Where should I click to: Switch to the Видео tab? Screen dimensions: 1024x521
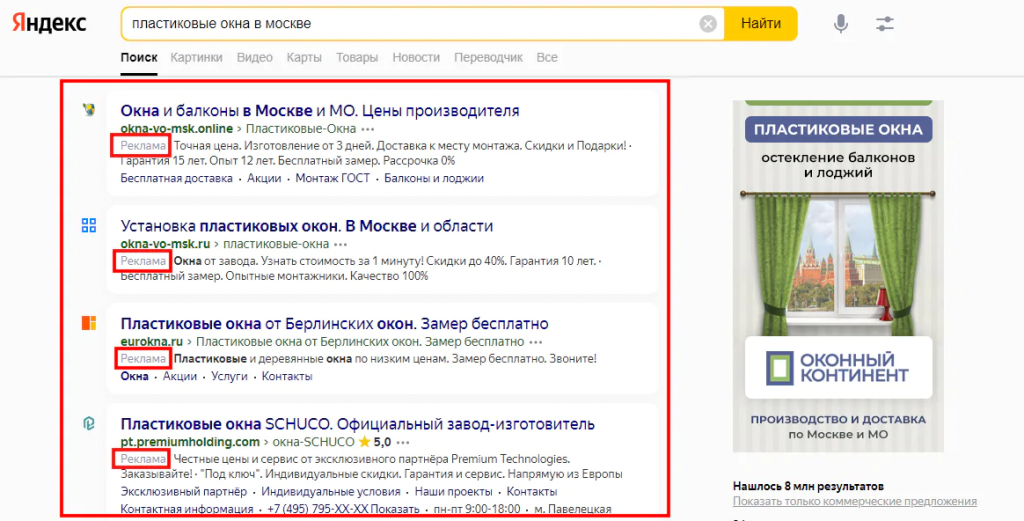tap(255, 57)
